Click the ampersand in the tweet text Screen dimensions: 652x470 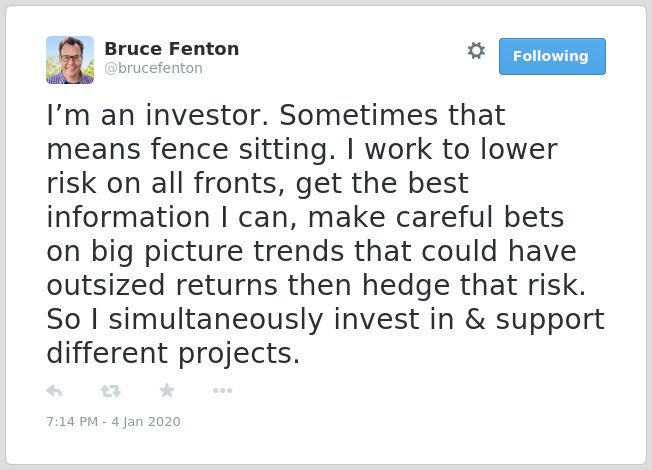475,319
